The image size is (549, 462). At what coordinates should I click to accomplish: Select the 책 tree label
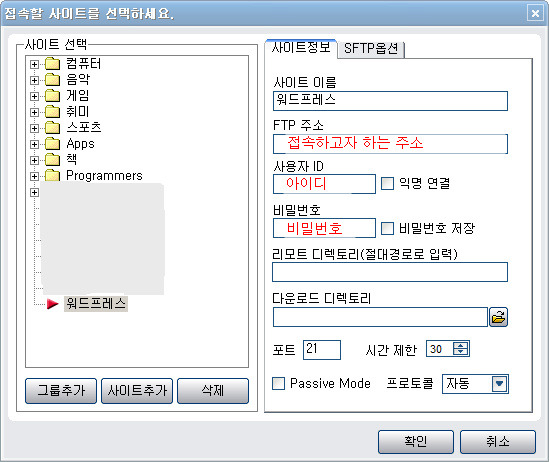click(72, 159)
